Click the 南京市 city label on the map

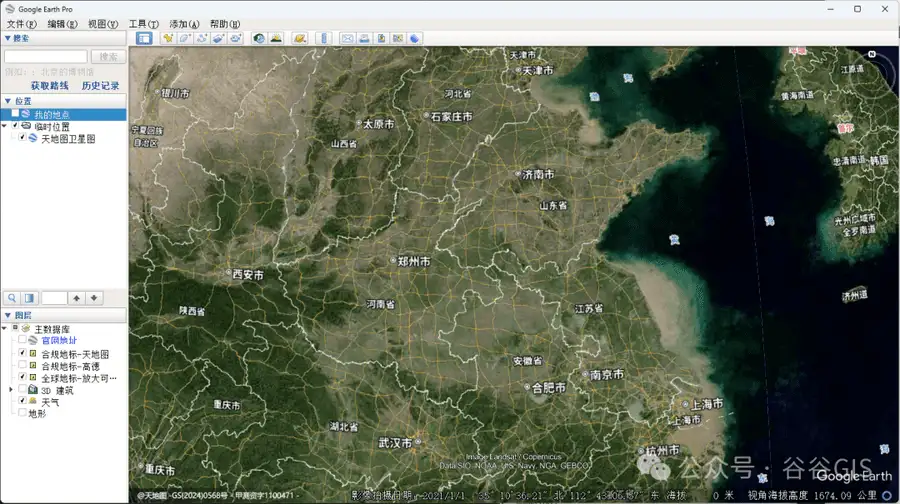coord(607,374)
